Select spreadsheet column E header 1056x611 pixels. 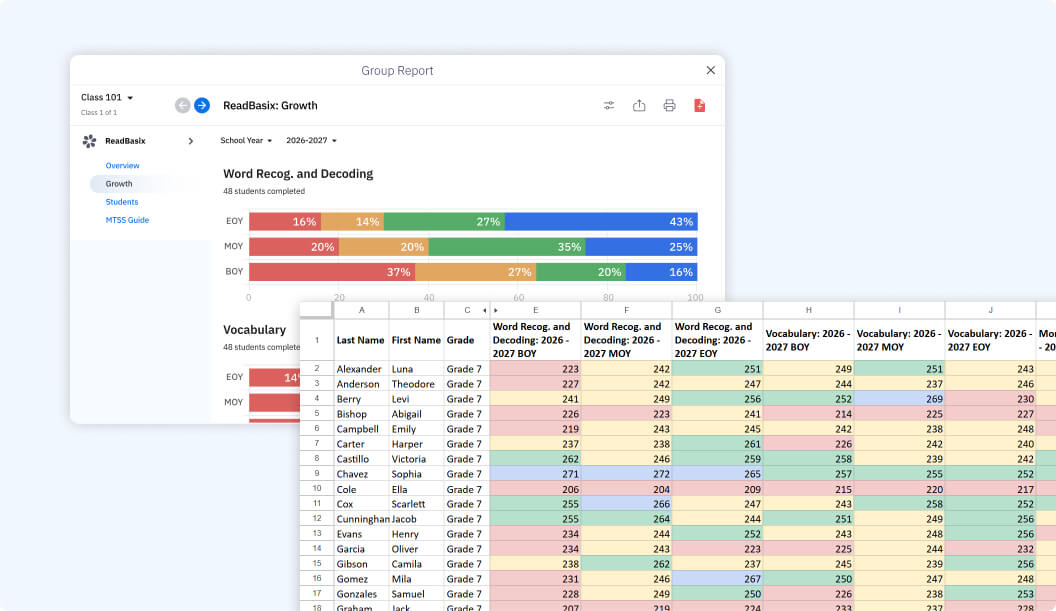coord(535,310)
